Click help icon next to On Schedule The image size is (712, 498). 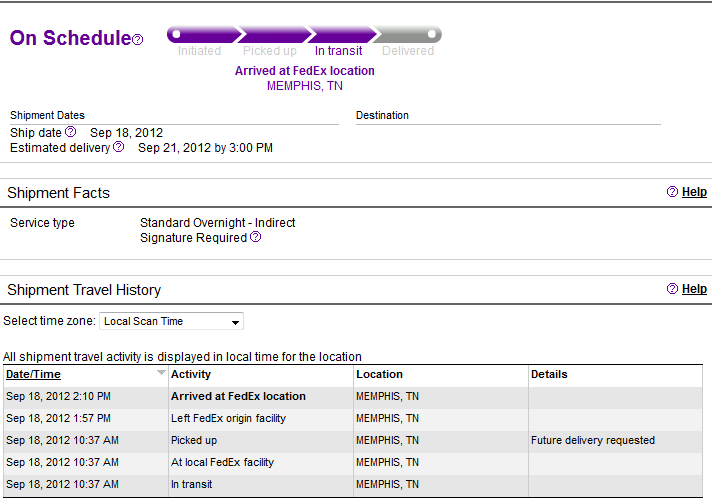138,39
